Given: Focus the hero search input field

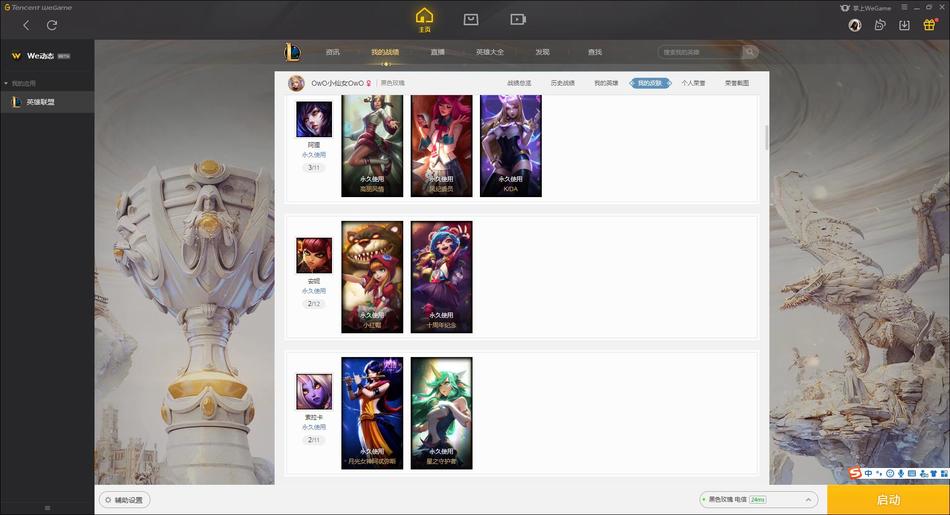Looking at the screenshot, I should (700, 52).
